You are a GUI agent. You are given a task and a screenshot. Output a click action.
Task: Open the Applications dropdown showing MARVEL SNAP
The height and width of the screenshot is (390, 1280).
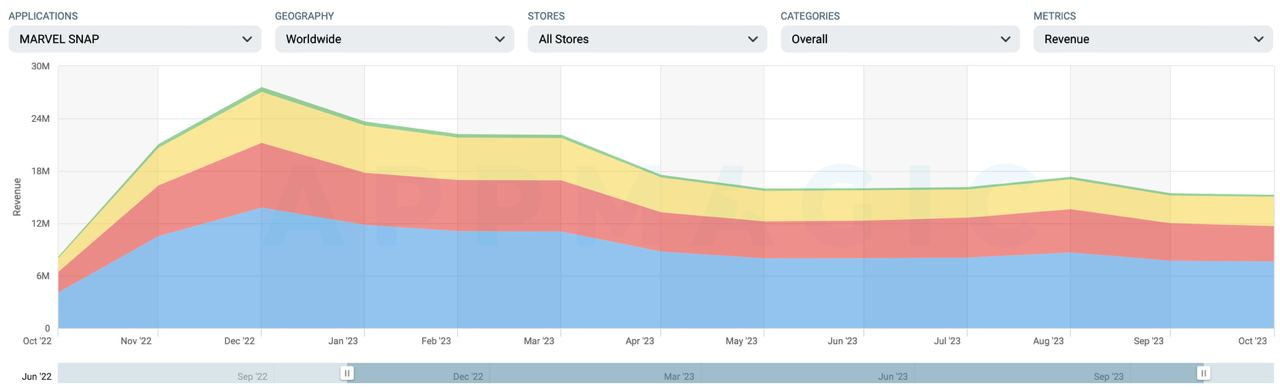tap(135, 39)
